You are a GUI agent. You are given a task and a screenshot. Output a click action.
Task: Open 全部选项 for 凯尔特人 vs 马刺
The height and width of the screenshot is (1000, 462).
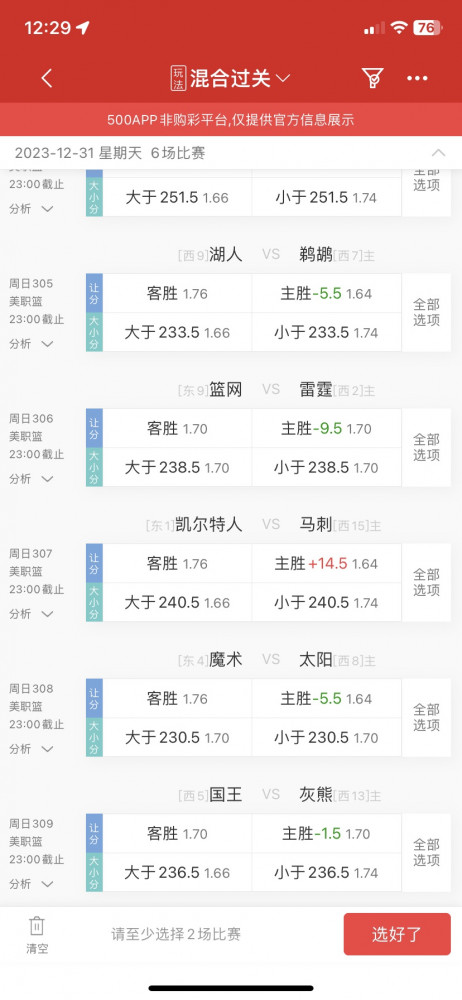pyautogui.click(x=426, y=582)
